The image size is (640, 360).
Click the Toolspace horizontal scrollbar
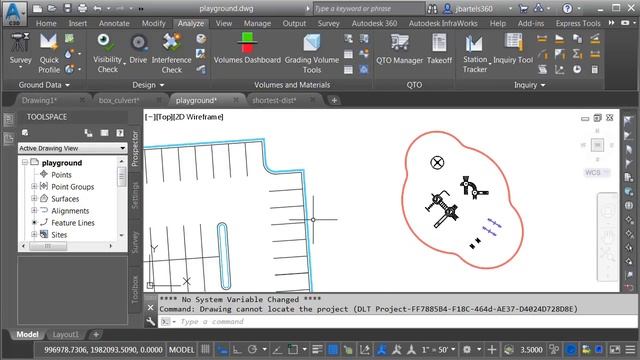(x=67, y=246)
